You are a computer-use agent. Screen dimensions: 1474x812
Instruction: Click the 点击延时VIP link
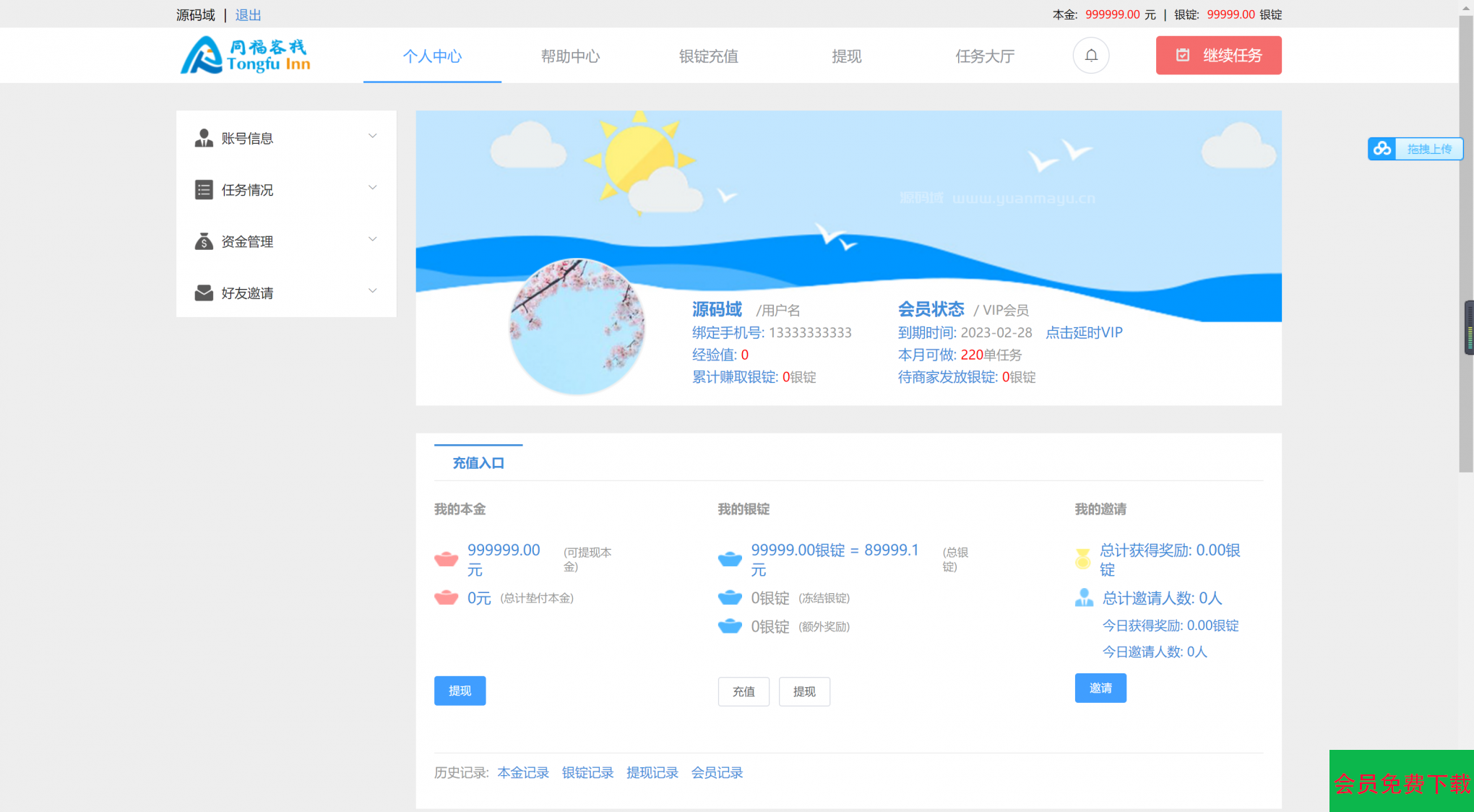1084,332
